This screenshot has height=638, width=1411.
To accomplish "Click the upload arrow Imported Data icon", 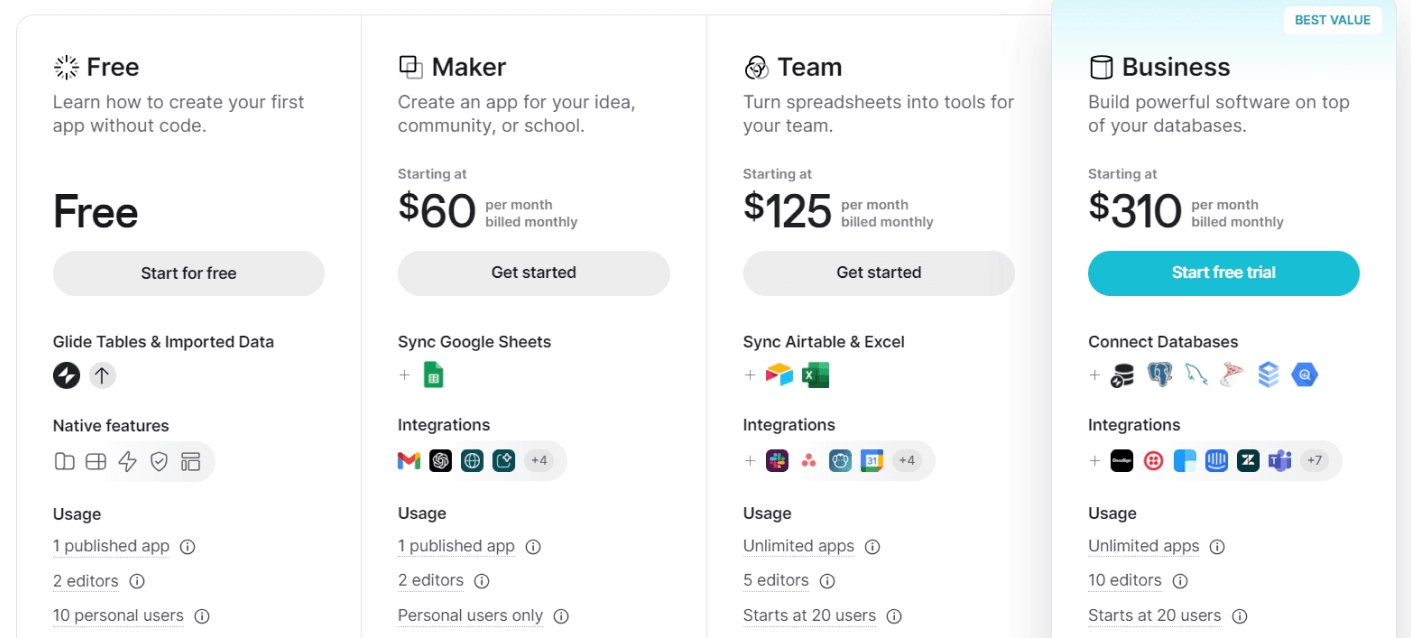I will pyautogui.click(x=102, y=375).
